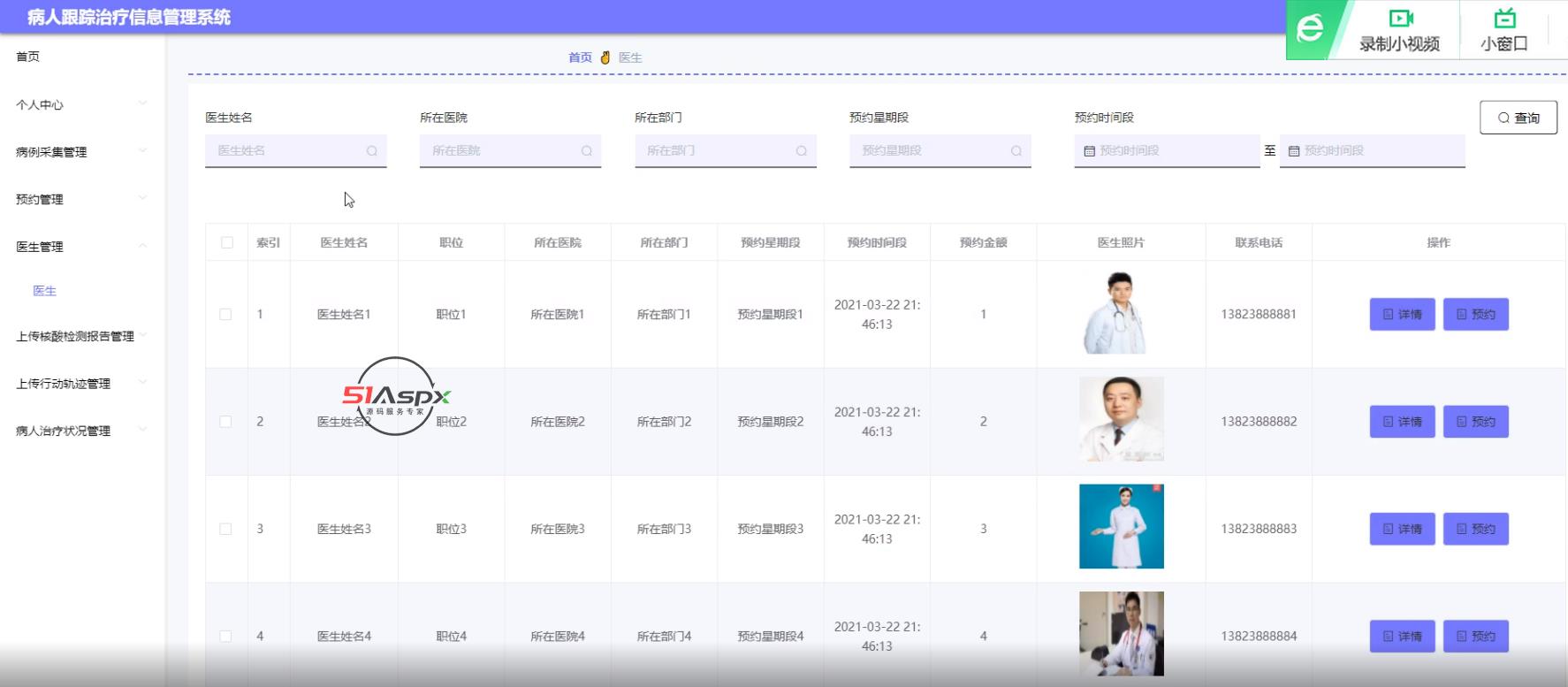
Task: Open 详情 for doctor 医生姓名1
Action: tap(1402, 315)
